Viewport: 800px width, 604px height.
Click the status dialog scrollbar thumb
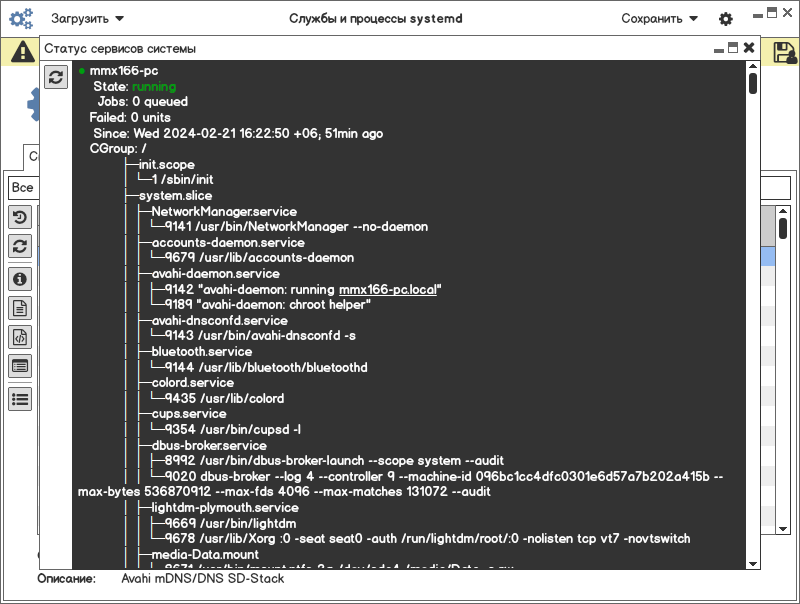[x=753, y=83]
